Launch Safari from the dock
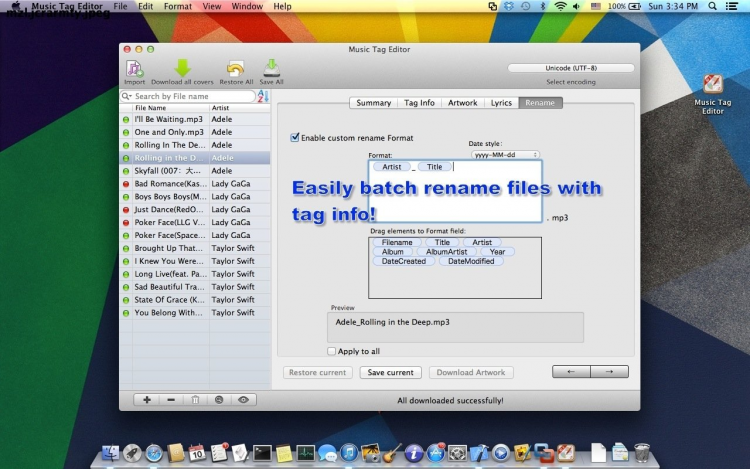Screen dimensions: 750x469 pyautogui.click(x=154, y=453)
